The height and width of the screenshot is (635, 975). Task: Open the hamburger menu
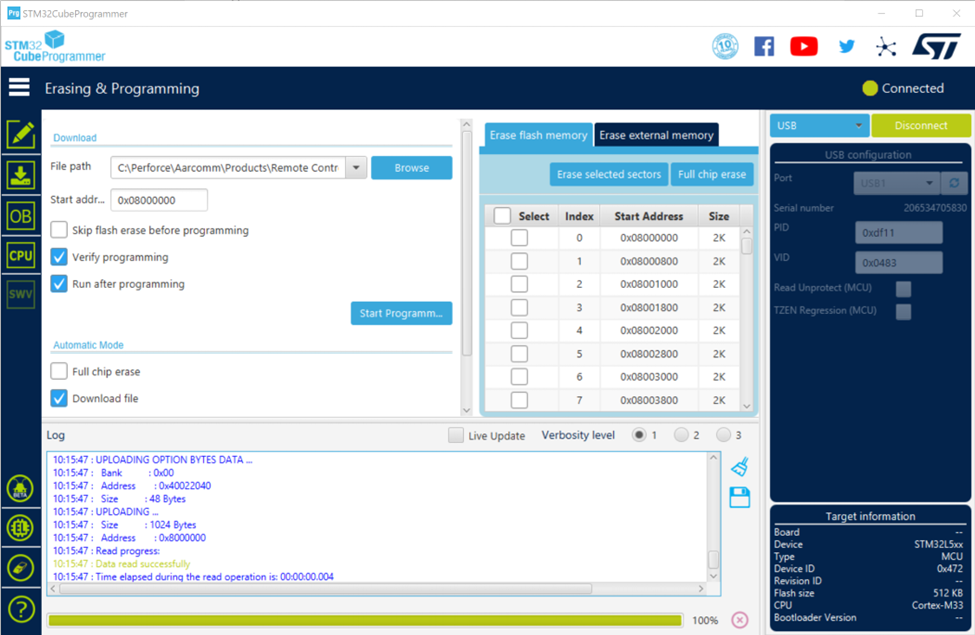(19, 88)
